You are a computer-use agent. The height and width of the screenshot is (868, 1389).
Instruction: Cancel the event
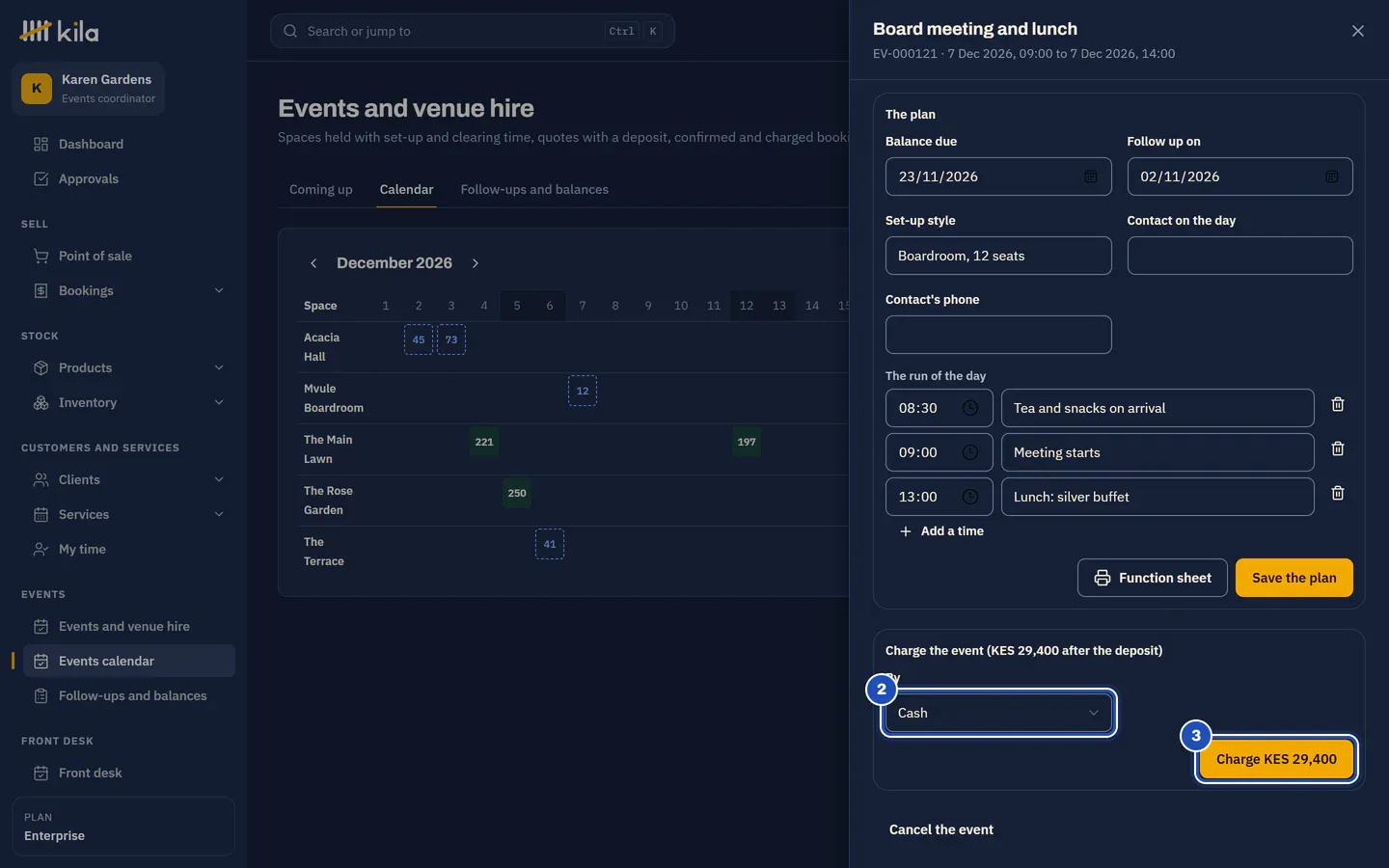tap(941, 829)
